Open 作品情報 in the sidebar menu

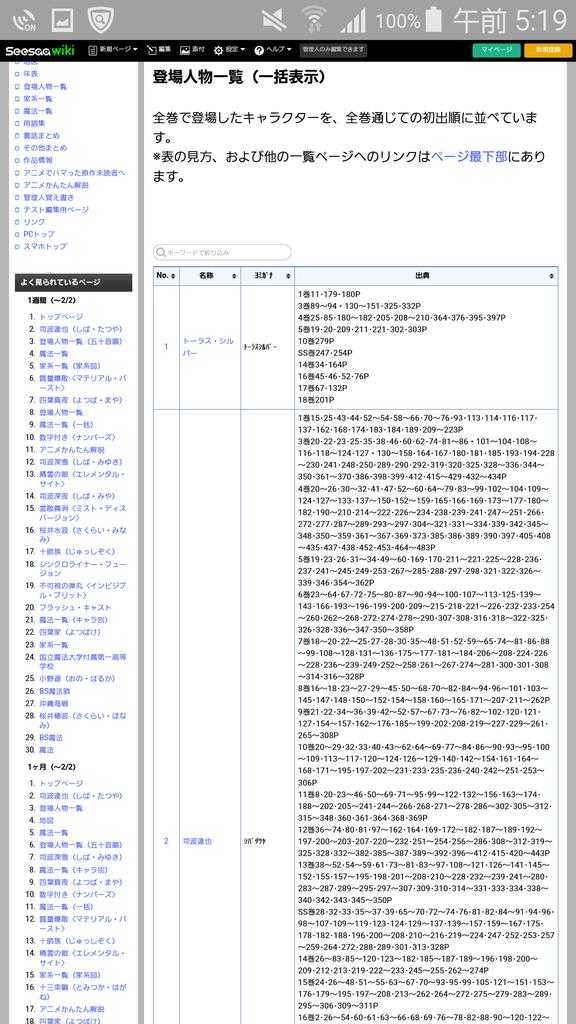click(x=38, y=161)
